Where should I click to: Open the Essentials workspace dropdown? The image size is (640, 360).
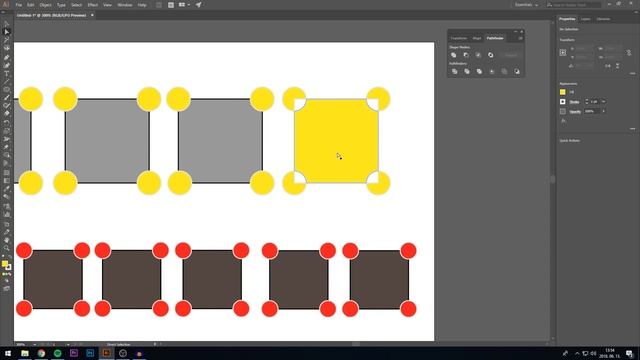[x=526, y=5]
